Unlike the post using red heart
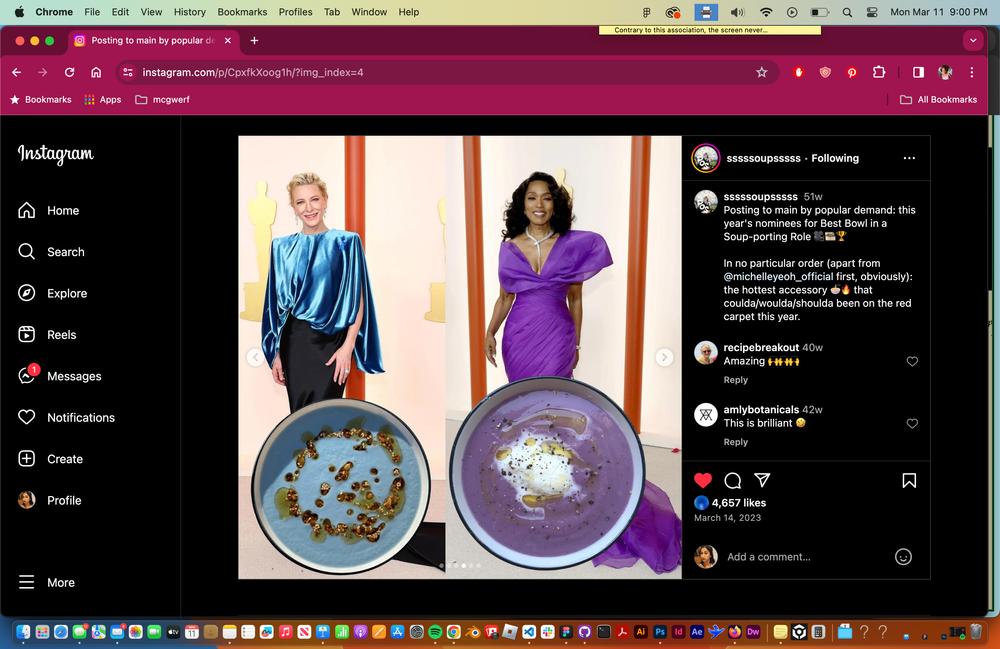1000x649 pixels. coord(703,480)
